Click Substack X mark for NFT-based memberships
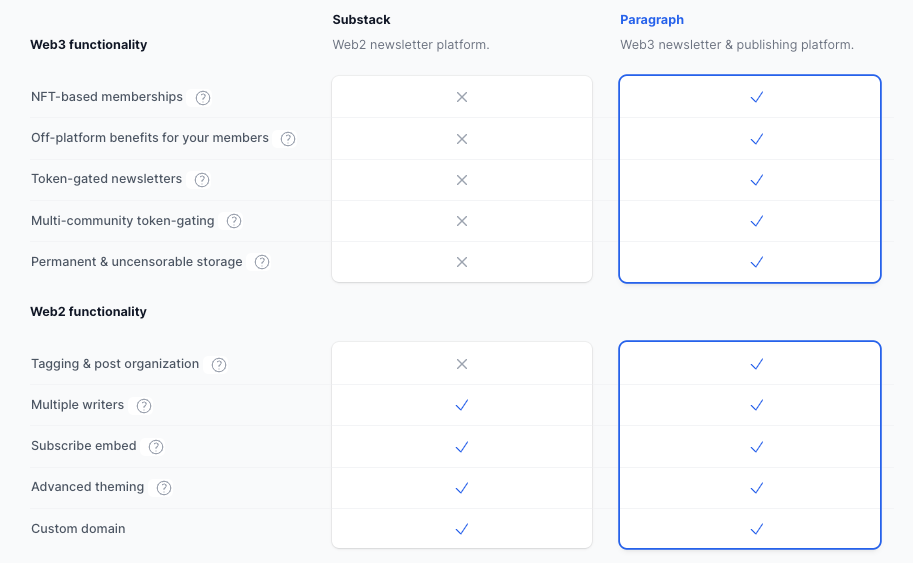This screenshot has width=913, height=563. coord(462,97)
